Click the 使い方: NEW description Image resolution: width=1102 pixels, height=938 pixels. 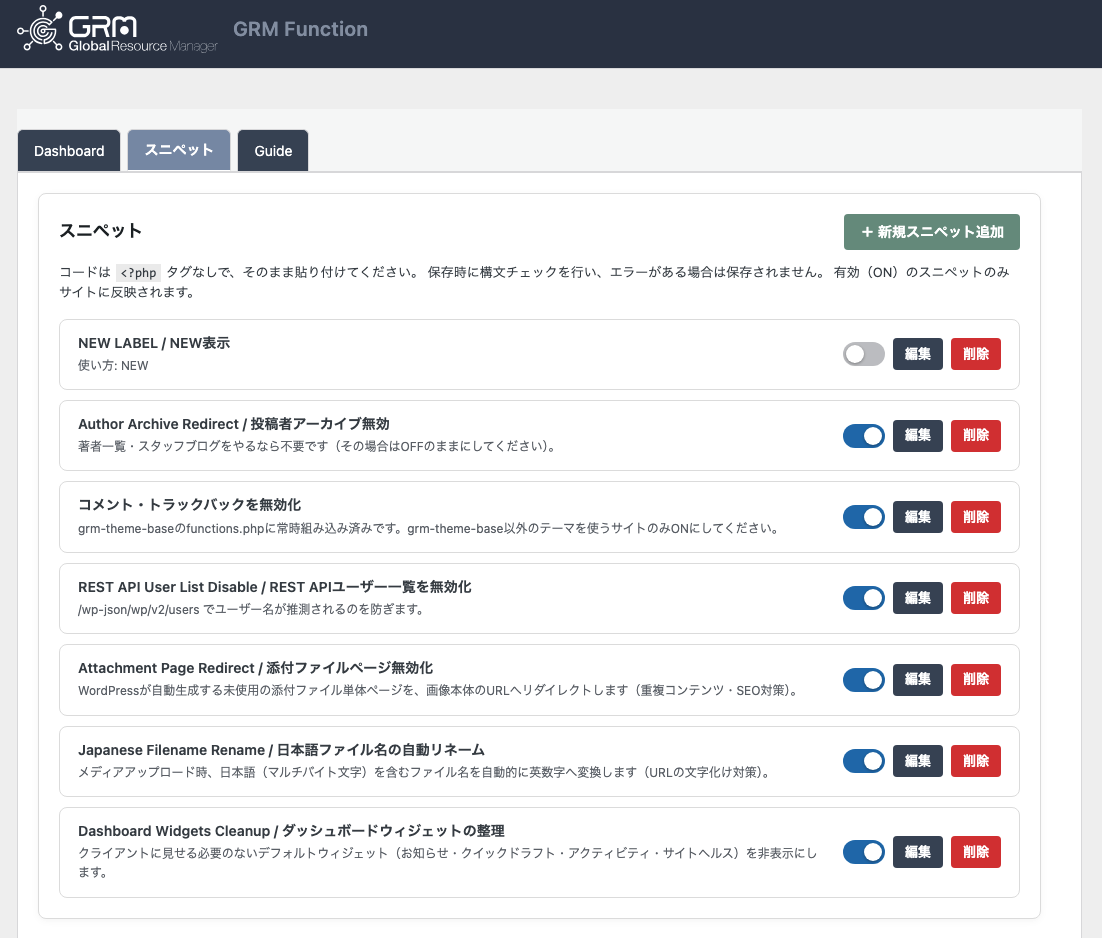coord(113,365)
